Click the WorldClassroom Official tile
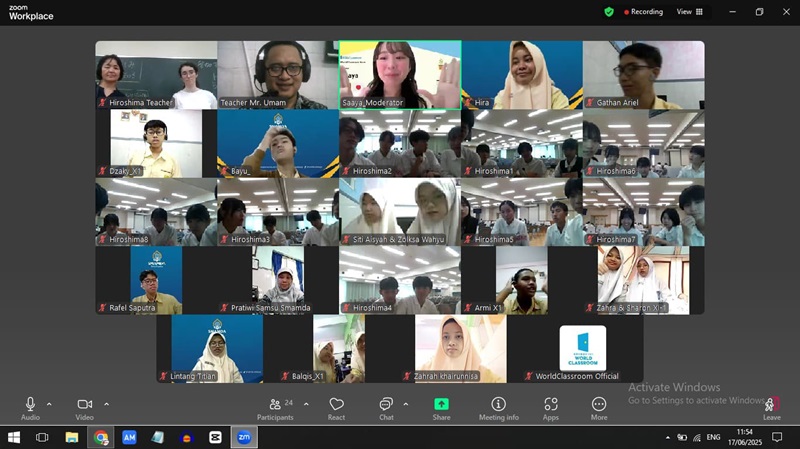 coord(583,348)
